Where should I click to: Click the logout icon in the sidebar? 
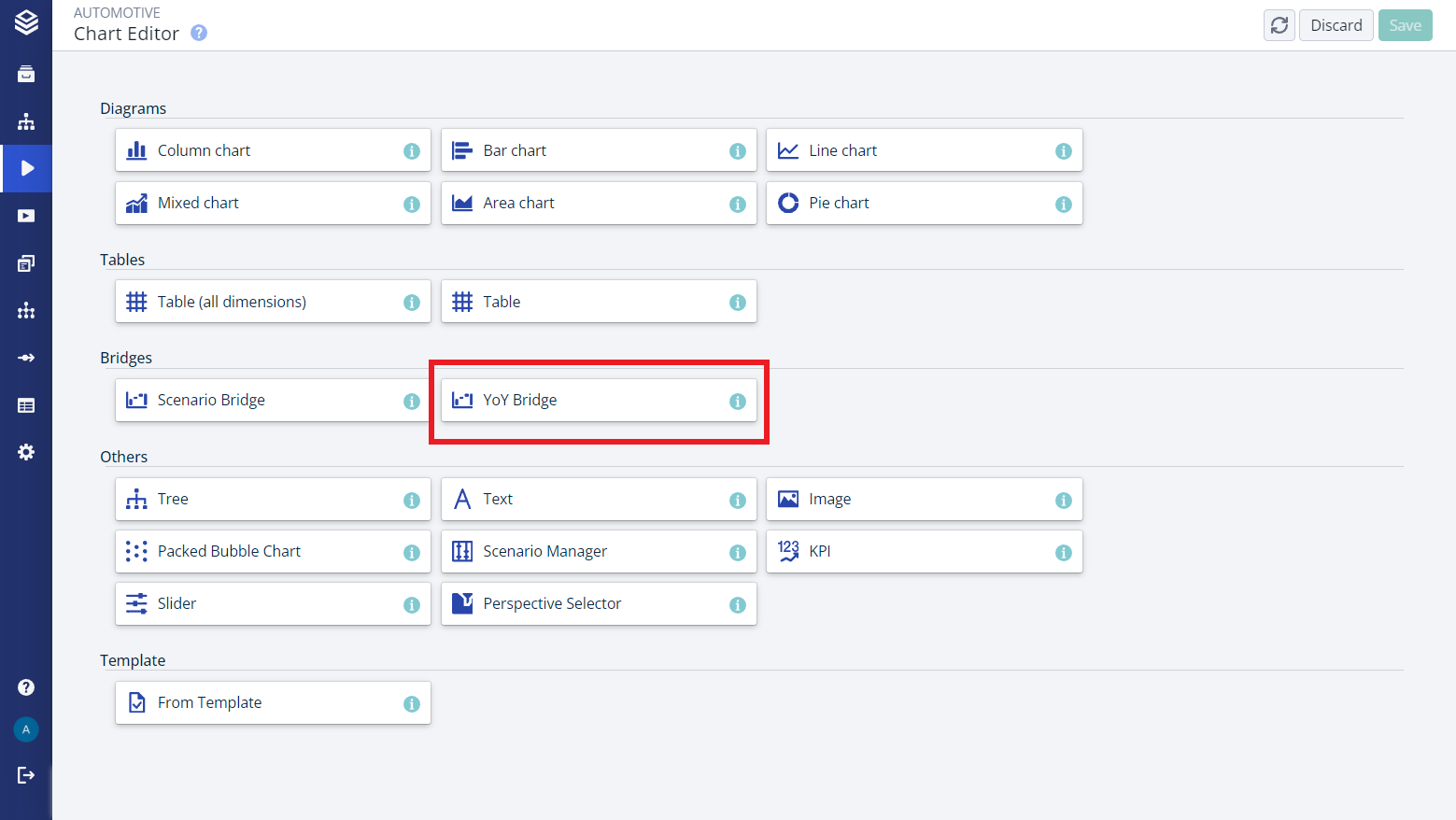[26, 775]
